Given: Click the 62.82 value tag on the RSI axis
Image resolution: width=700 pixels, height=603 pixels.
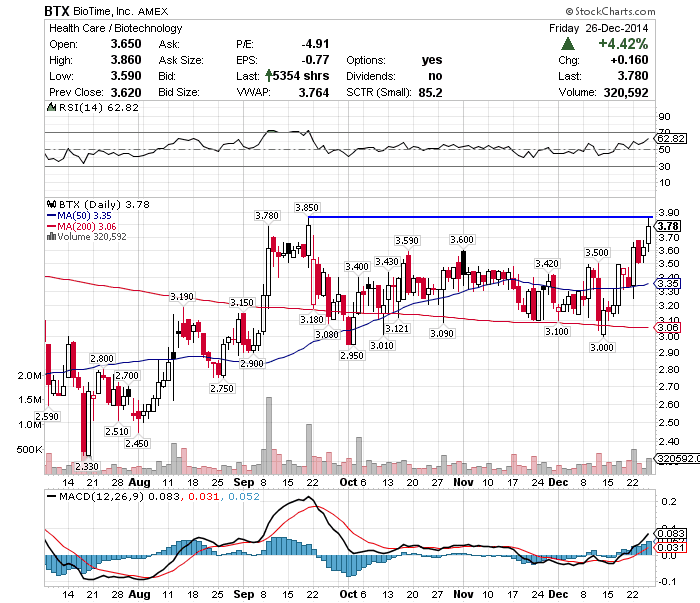Looking at the screenshot, I should [671, 138].
